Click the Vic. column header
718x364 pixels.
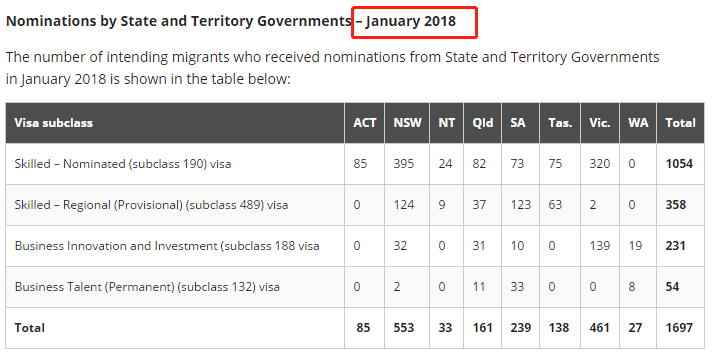click(599, 123)
